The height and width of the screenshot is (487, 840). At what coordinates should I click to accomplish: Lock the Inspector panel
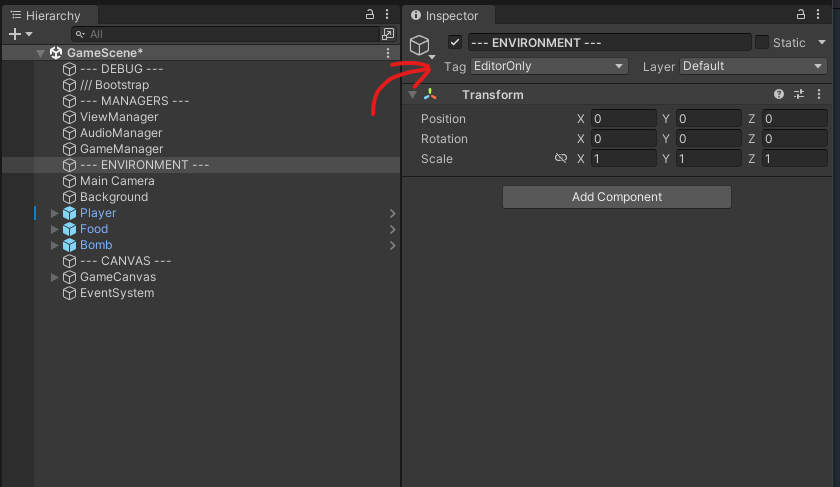point(800,14)
